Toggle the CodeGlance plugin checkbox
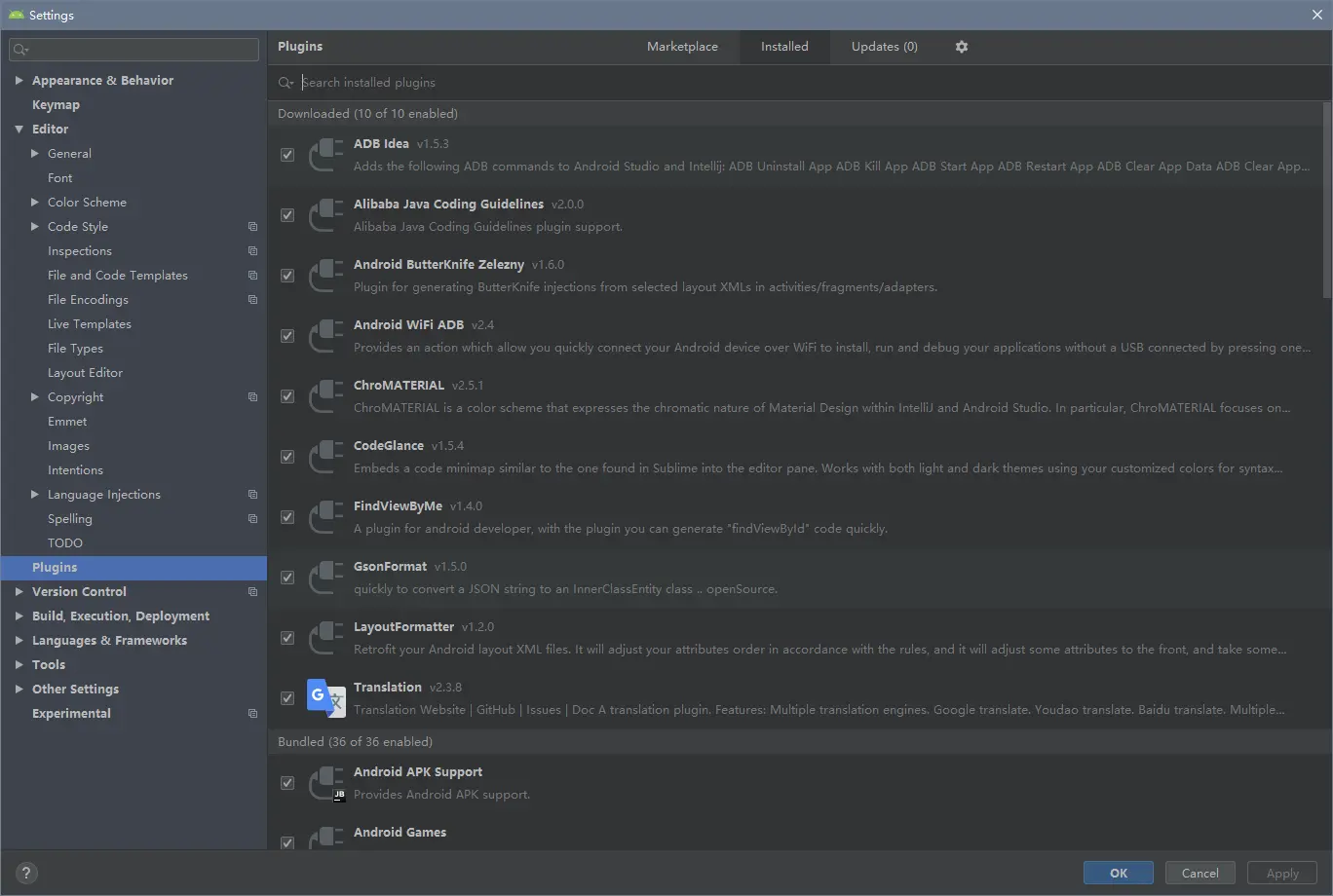This screenshot has width=1333, height=896. pyautogui.click(x=287, y=457)
